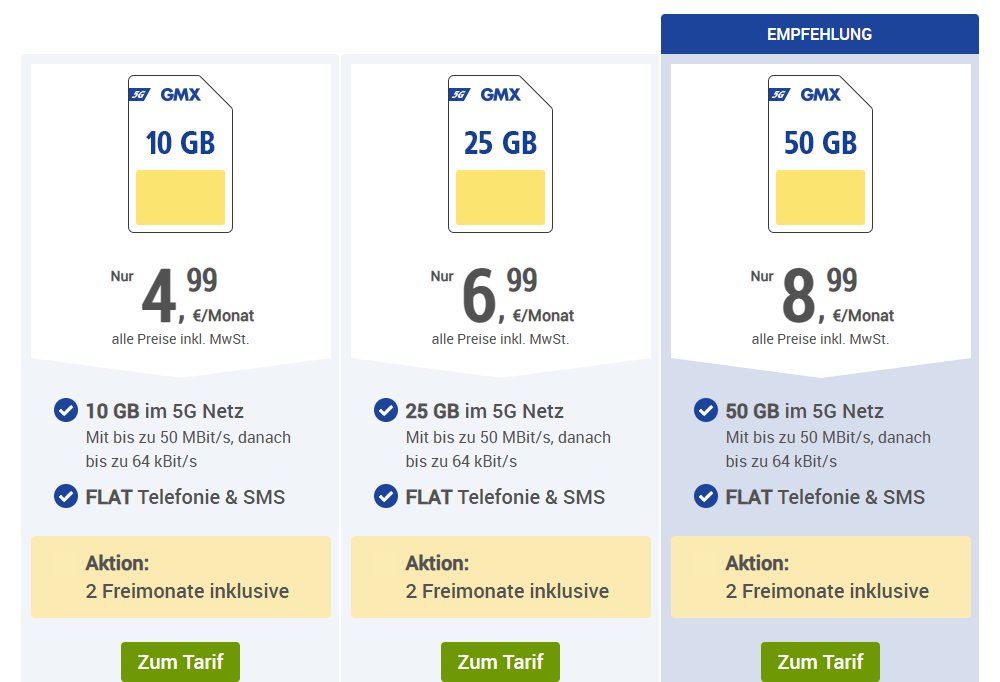Screen dimensions: 1000x682
Task: Choose Zum Tarif under the 50 GB plan
Action: [x=820, y=662]
